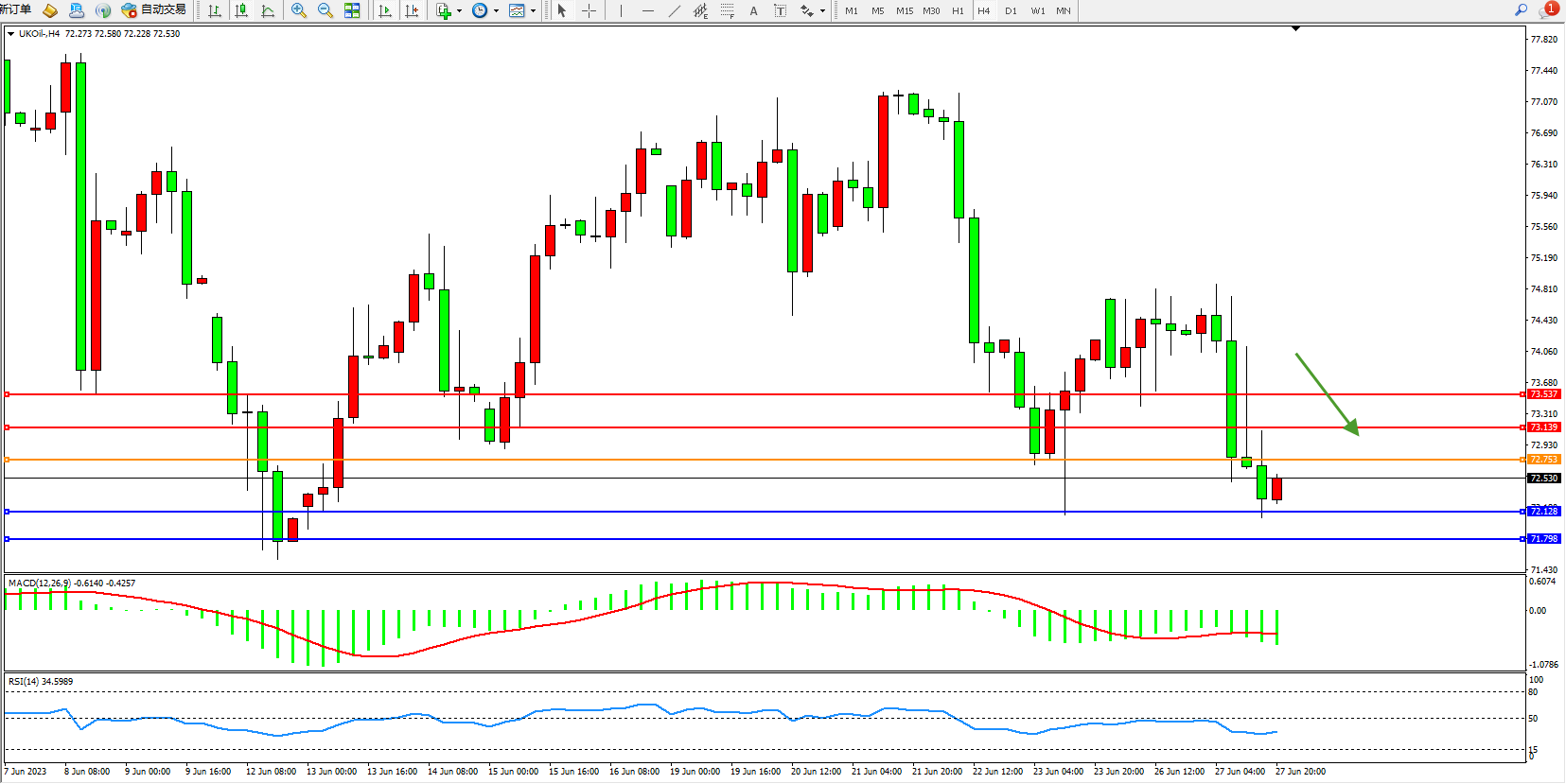Switch chart to candlestick mode
The height and width of the screenshot is (784, 1566).
pyautogui.click(x=241, y=10)
